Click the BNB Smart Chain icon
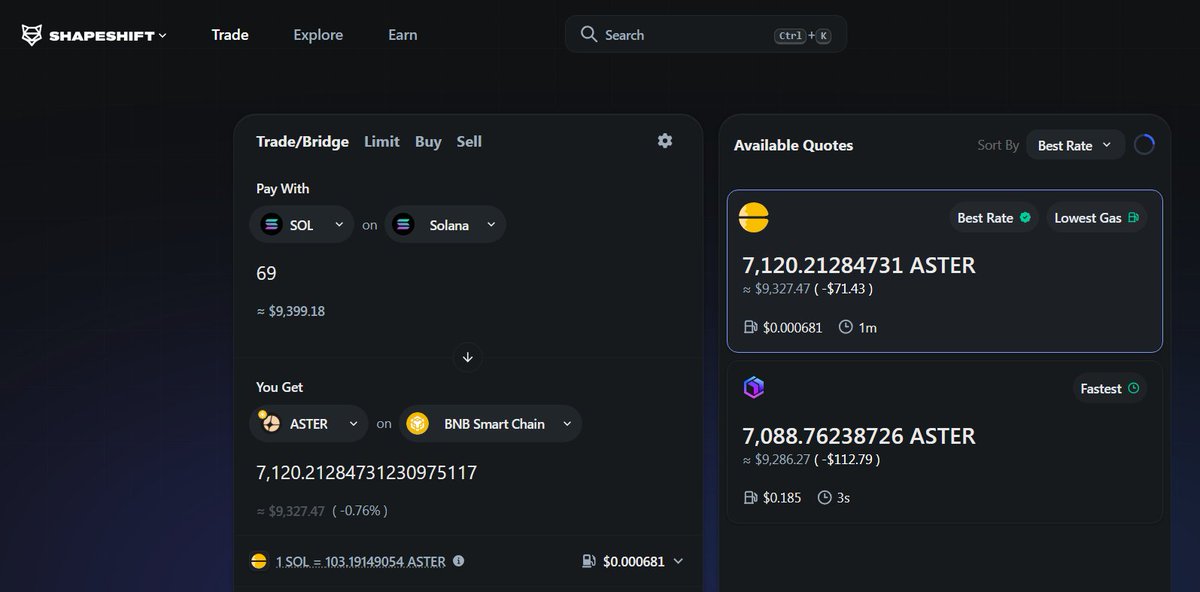 click(417, 424)
